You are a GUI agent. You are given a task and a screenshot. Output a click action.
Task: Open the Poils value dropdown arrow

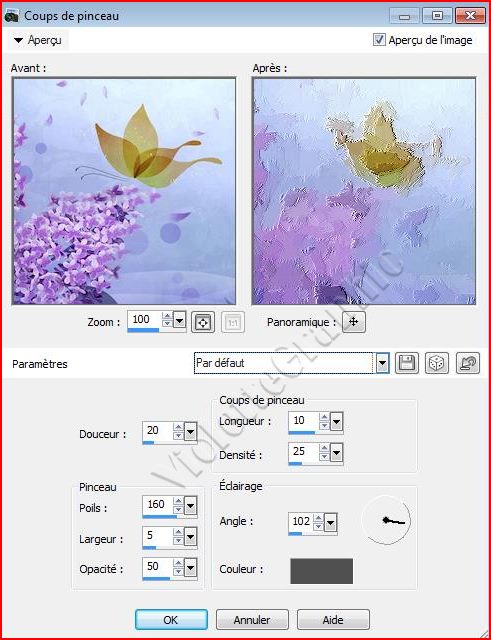[190, 506]
